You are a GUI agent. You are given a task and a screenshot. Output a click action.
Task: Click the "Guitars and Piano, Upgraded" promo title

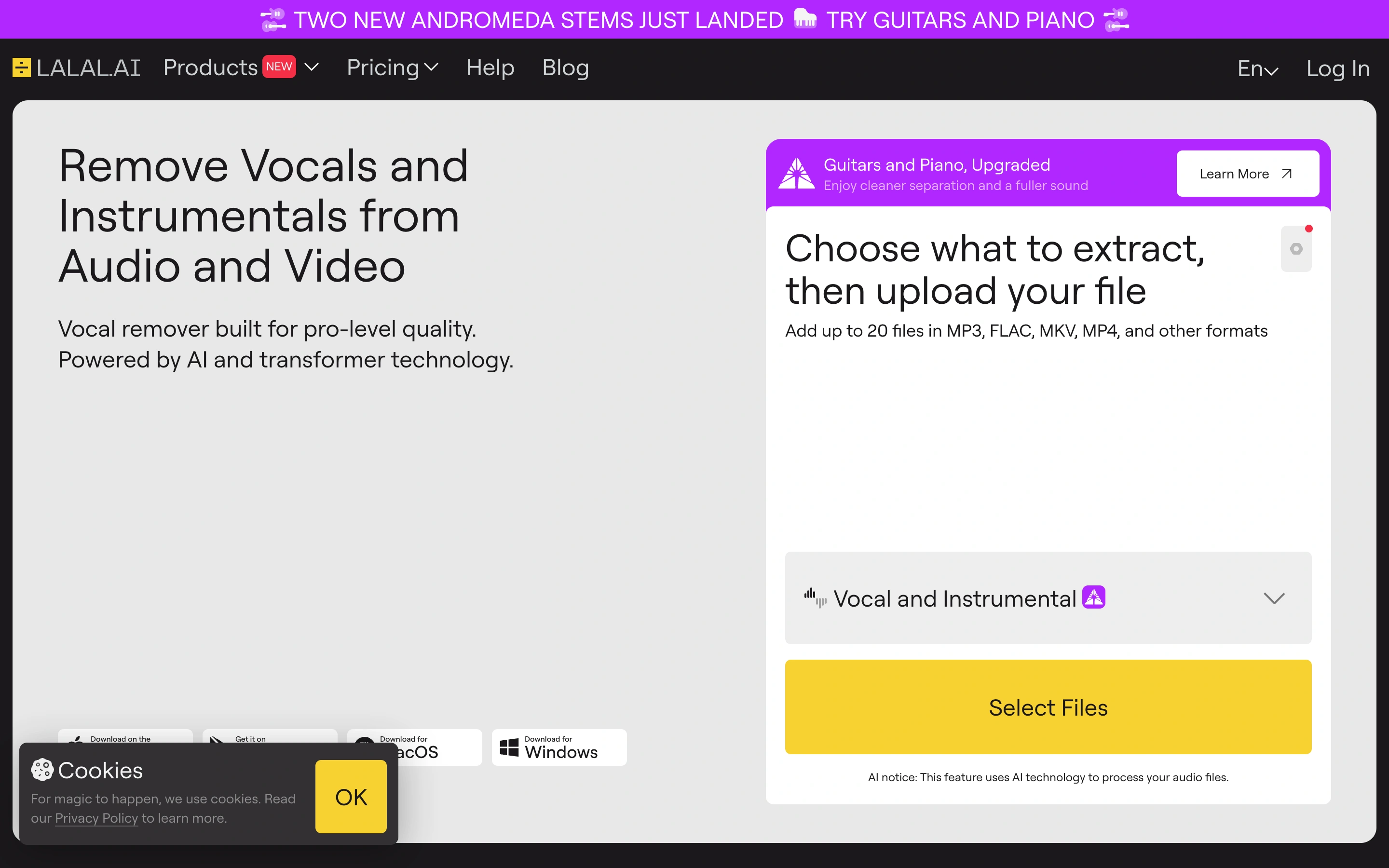tap(937, 165)
